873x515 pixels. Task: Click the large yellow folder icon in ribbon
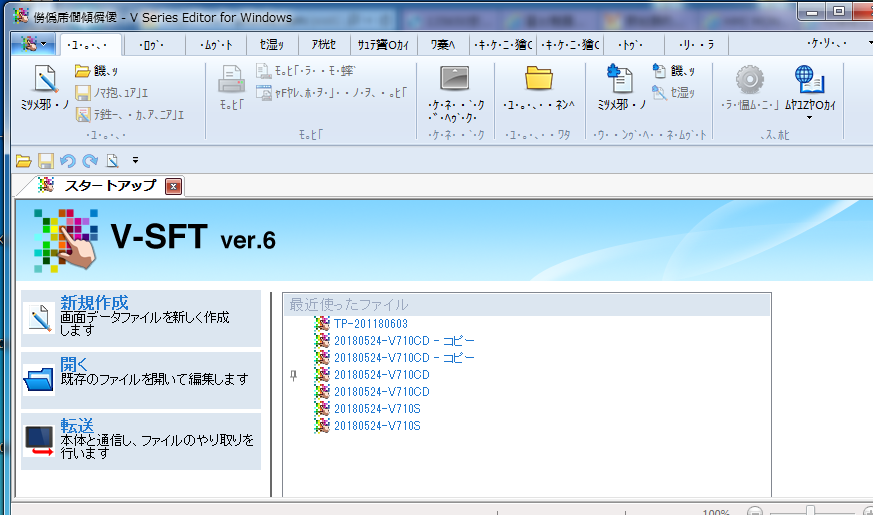[x=539, y=78]
